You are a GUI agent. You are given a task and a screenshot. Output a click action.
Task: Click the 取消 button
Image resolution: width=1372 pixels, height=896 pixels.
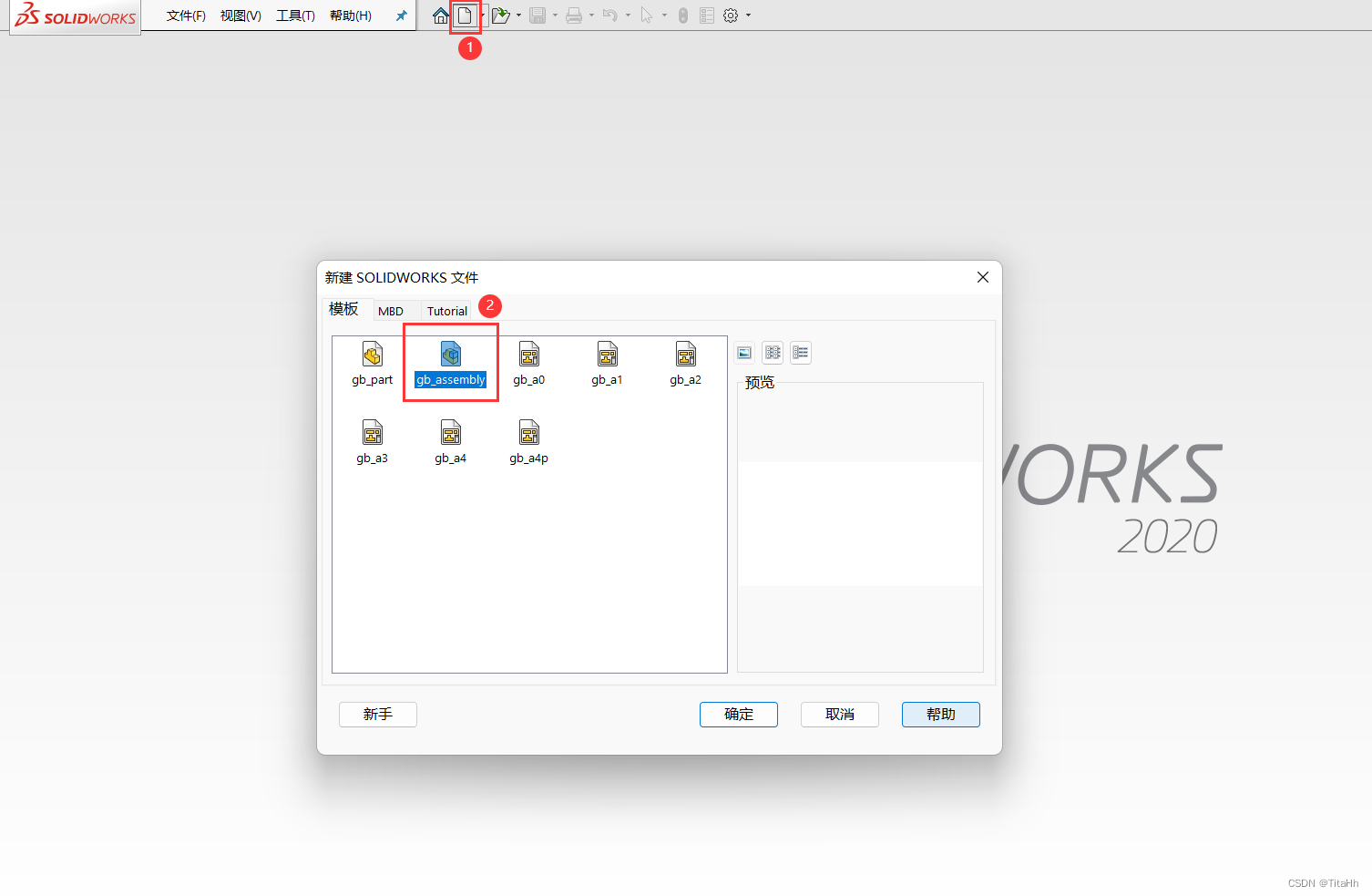click(x=840, y=715)
